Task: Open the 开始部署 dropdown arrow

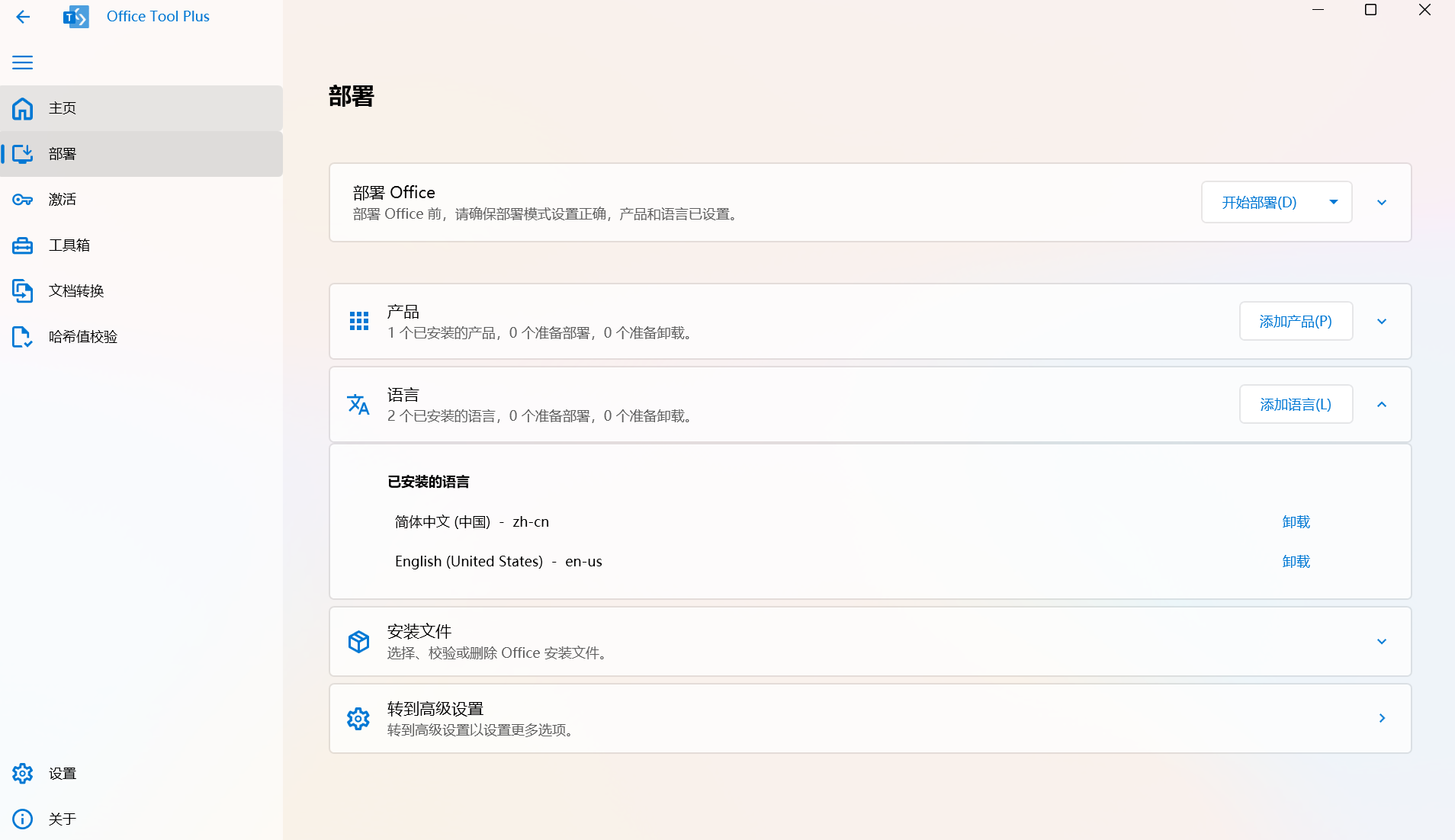Action: pos(1333,202)
